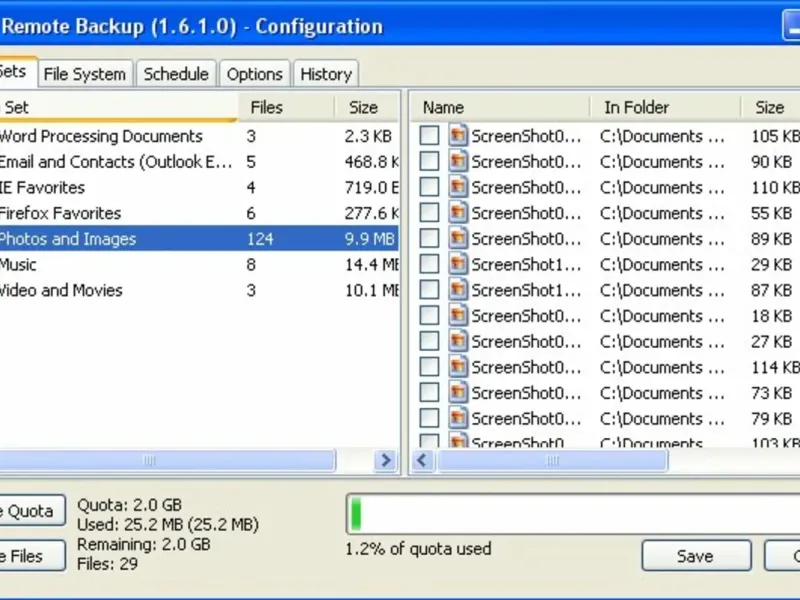Click the highlighted Photos and Images set
This screenshot has width=800, height=600.
click(x=199, y=238)
